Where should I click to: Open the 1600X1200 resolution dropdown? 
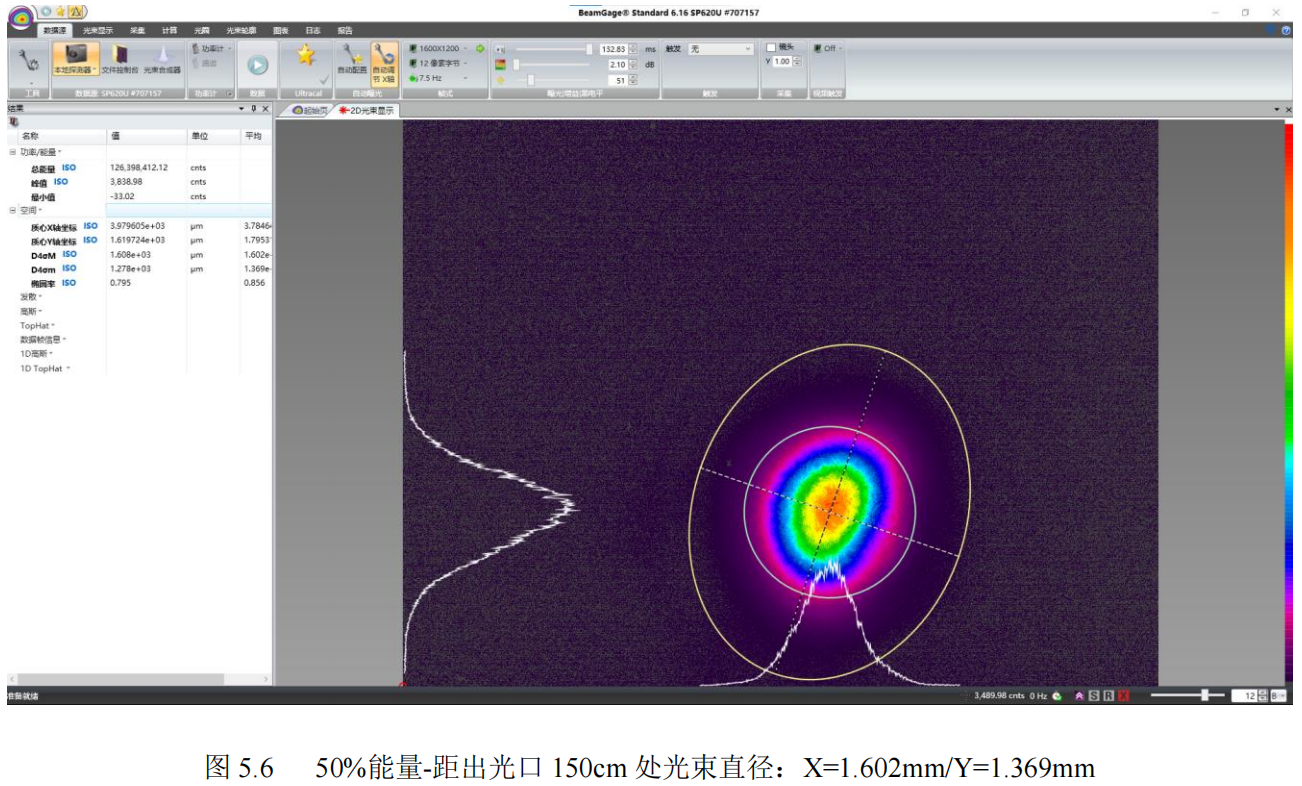440,48
